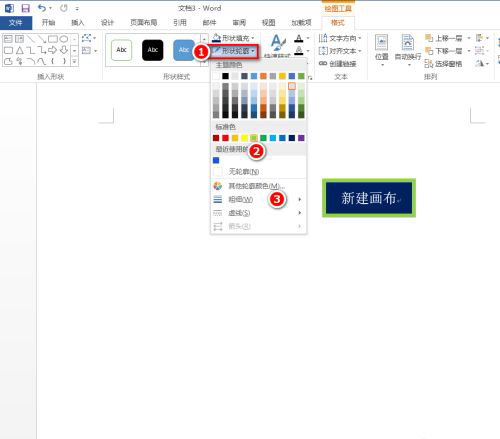Select the 新建画布 text box shape
The image size is (500, 439).
click(369, 198)
